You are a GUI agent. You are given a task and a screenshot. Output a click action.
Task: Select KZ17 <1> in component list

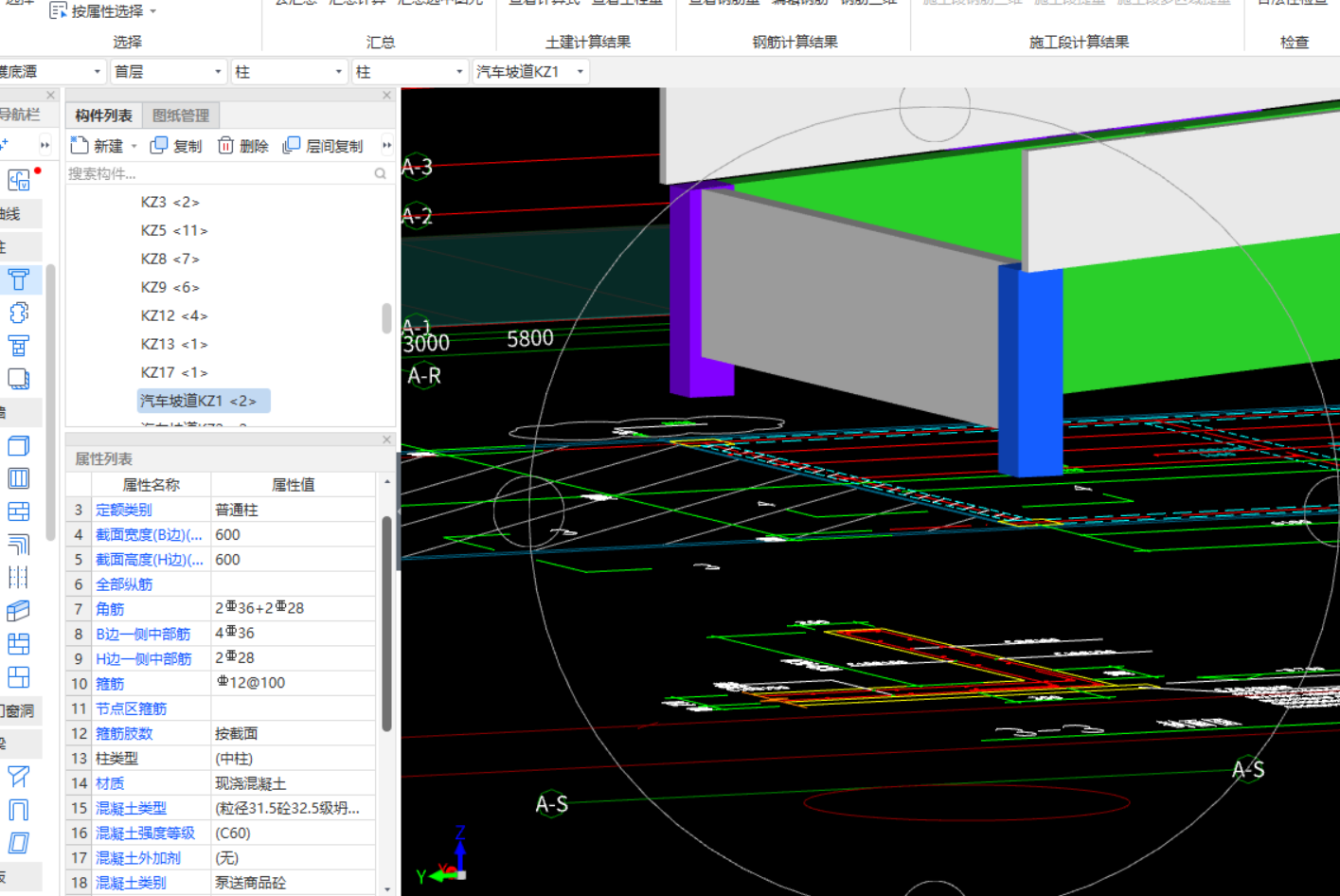pos(174,372)
